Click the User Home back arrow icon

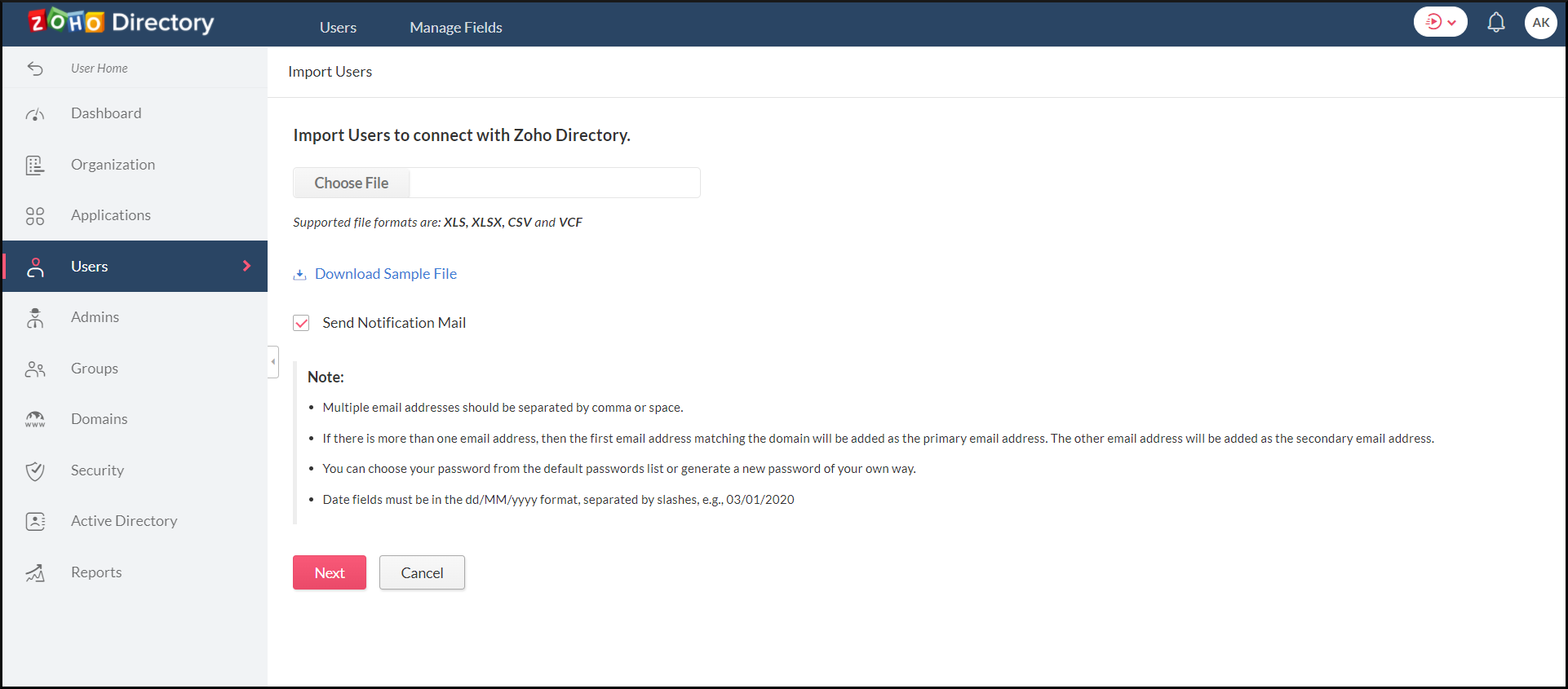point(35,68)
